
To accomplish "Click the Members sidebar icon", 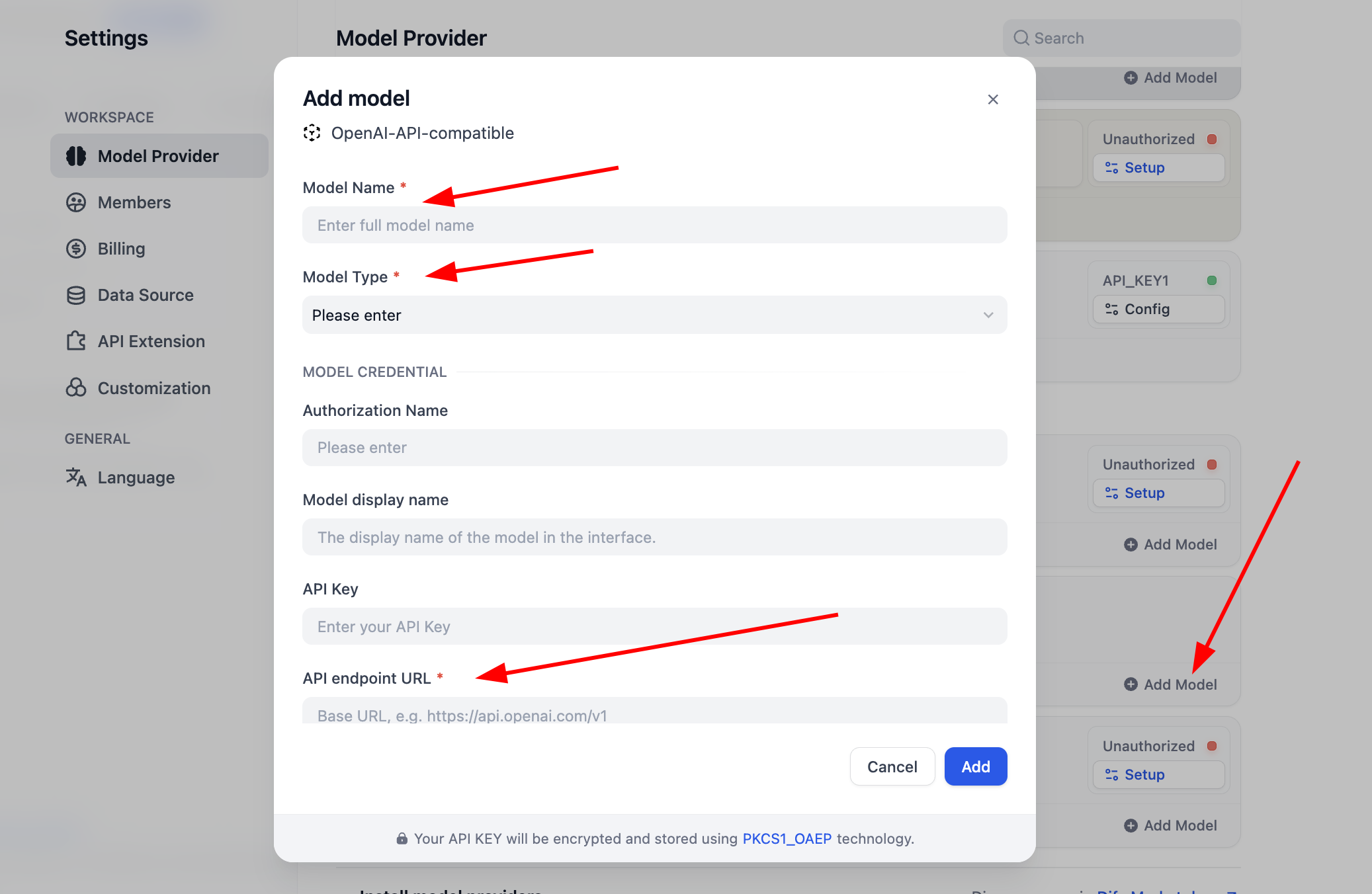I will [76, 202].
